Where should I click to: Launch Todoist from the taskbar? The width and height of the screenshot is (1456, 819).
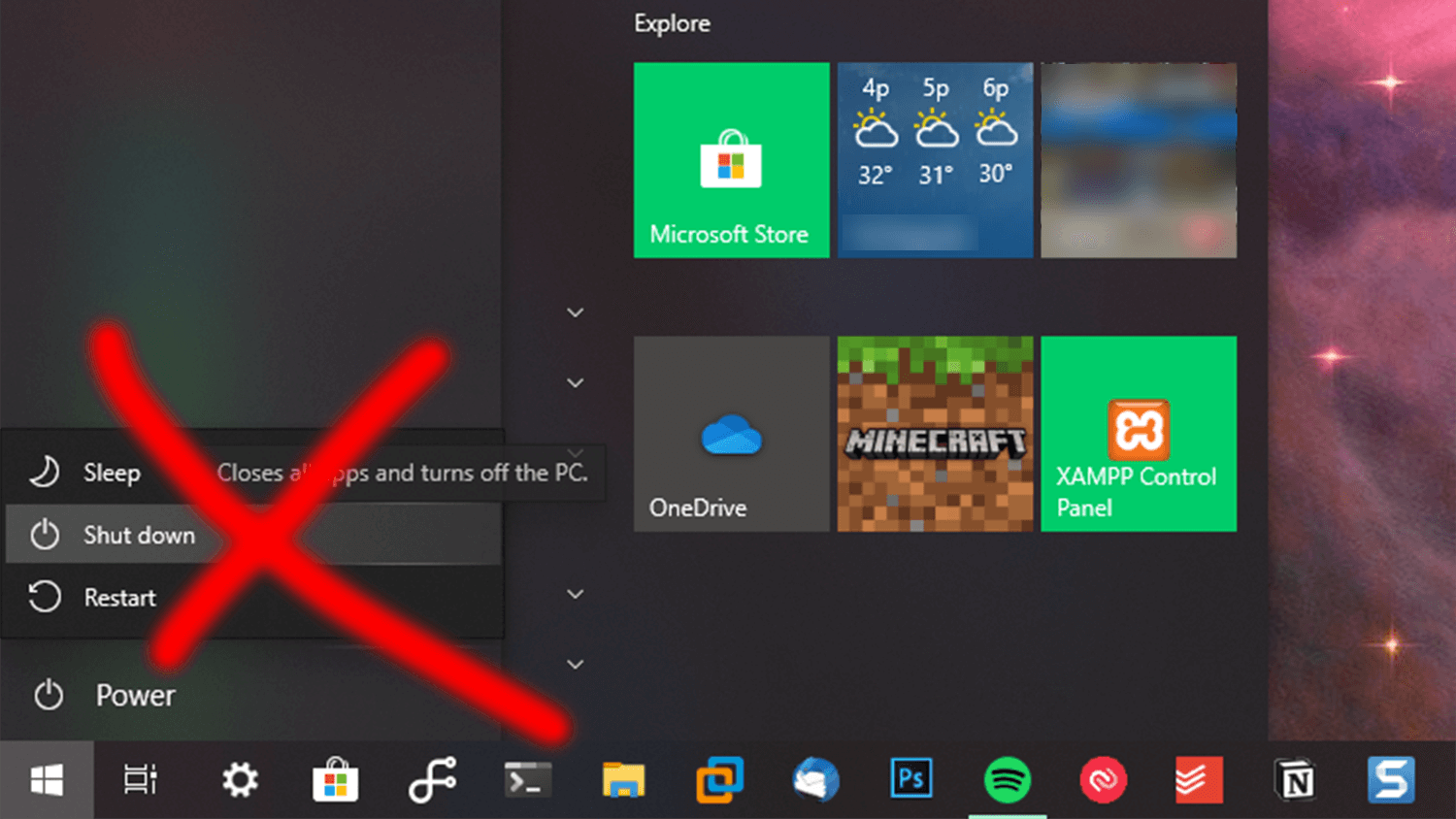(1198, 778)
